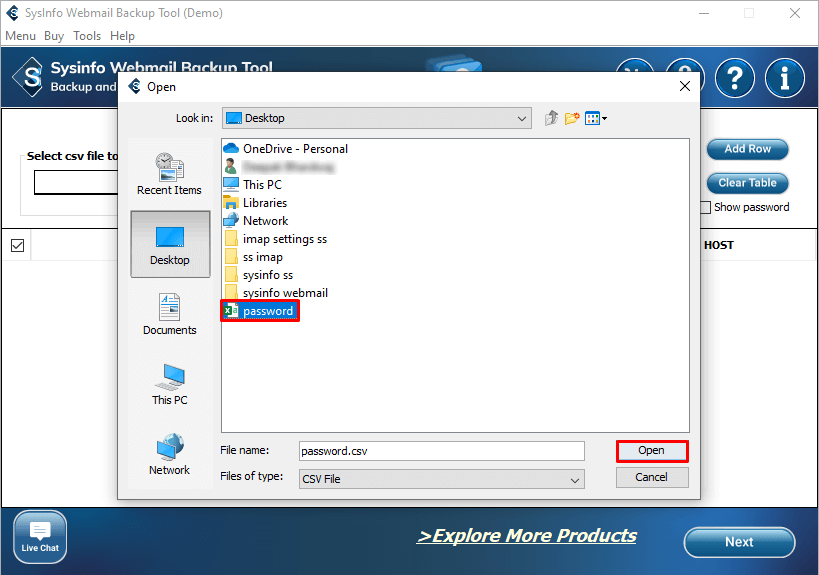
Task: Click the csv file path field in main window
Action: click(x=76, y=183)
